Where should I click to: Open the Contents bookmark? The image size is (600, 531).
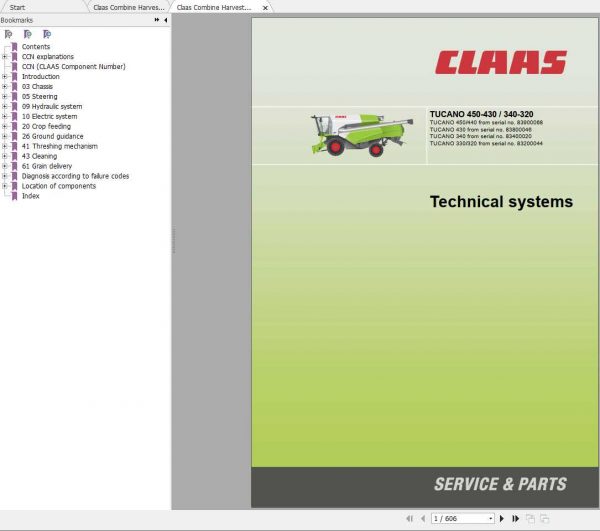pyautogui.click(x=36, y=47)
